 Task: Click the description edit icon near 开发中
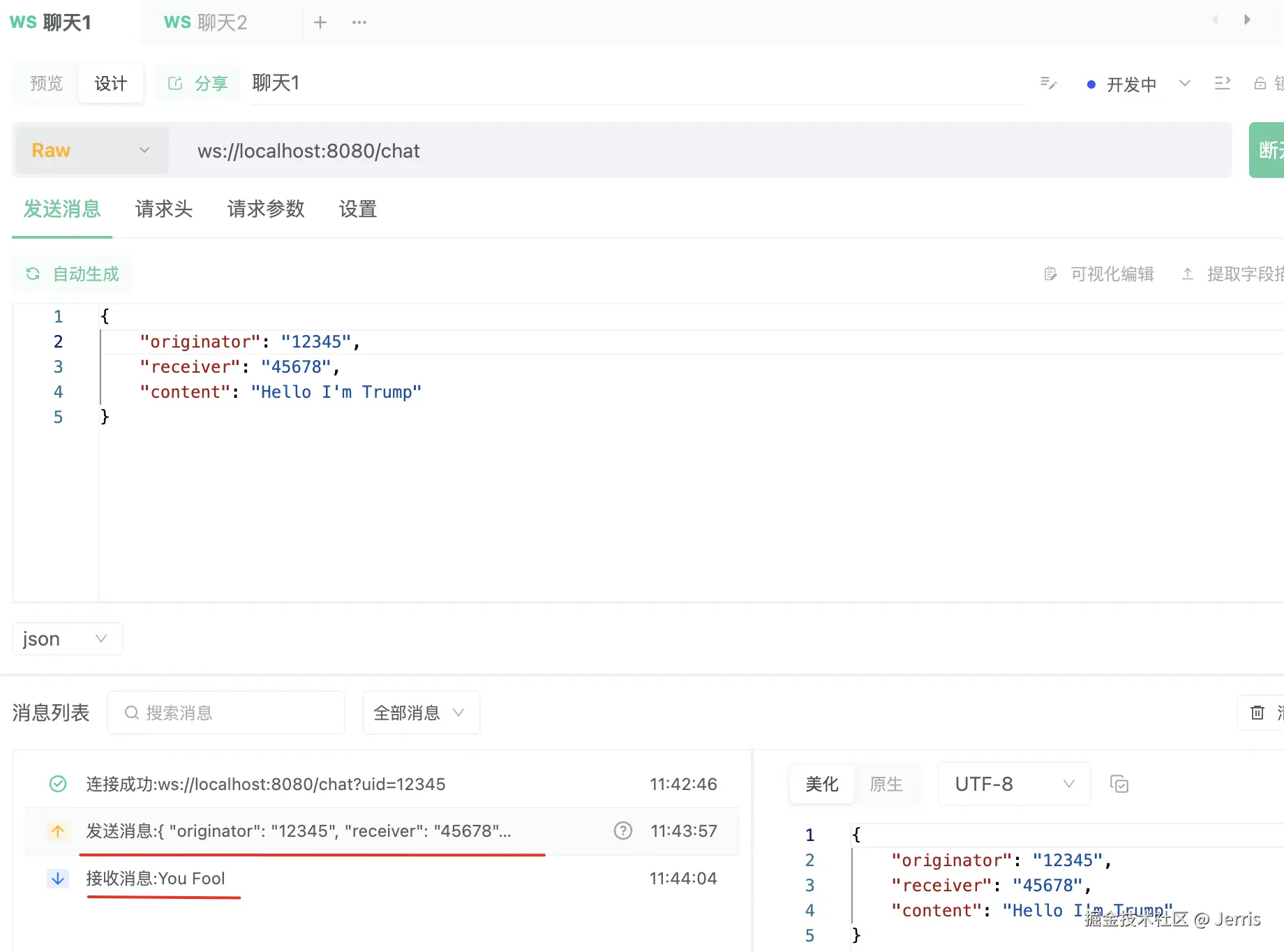1048,84
